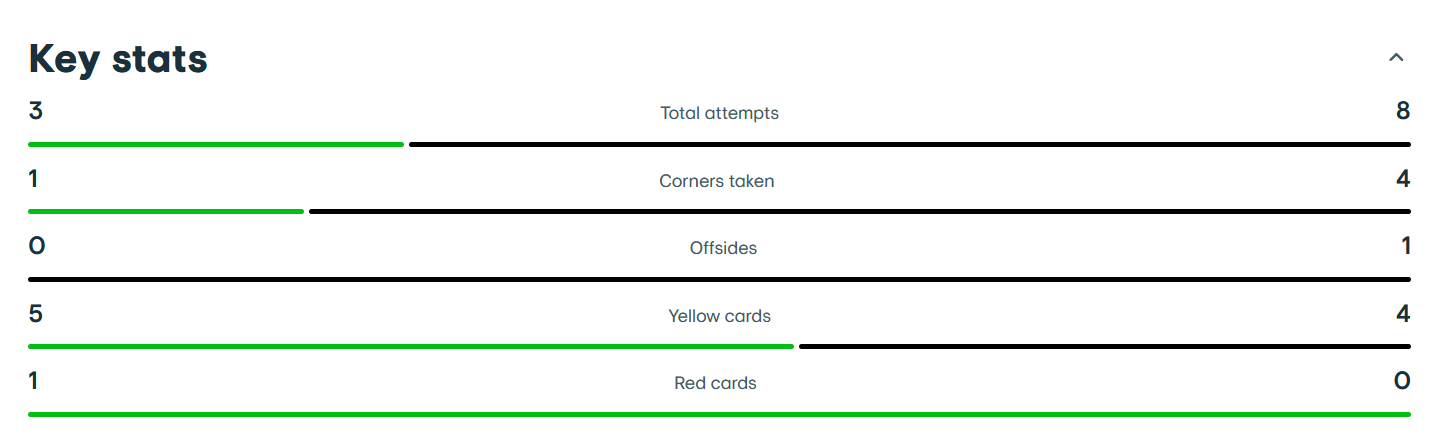
Task: Click the home team's Offsides value 0
Action: [37, 246]
